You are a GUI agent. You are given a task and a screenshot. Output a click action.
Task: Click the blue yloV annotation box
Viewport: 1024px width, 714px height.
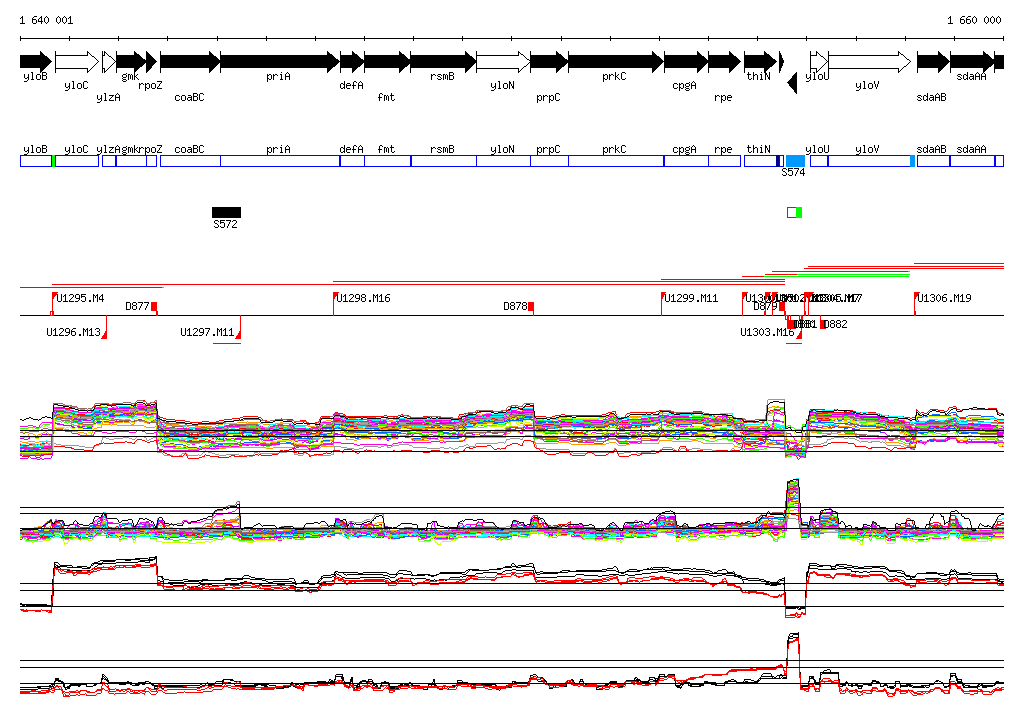(x=869, y=161)
